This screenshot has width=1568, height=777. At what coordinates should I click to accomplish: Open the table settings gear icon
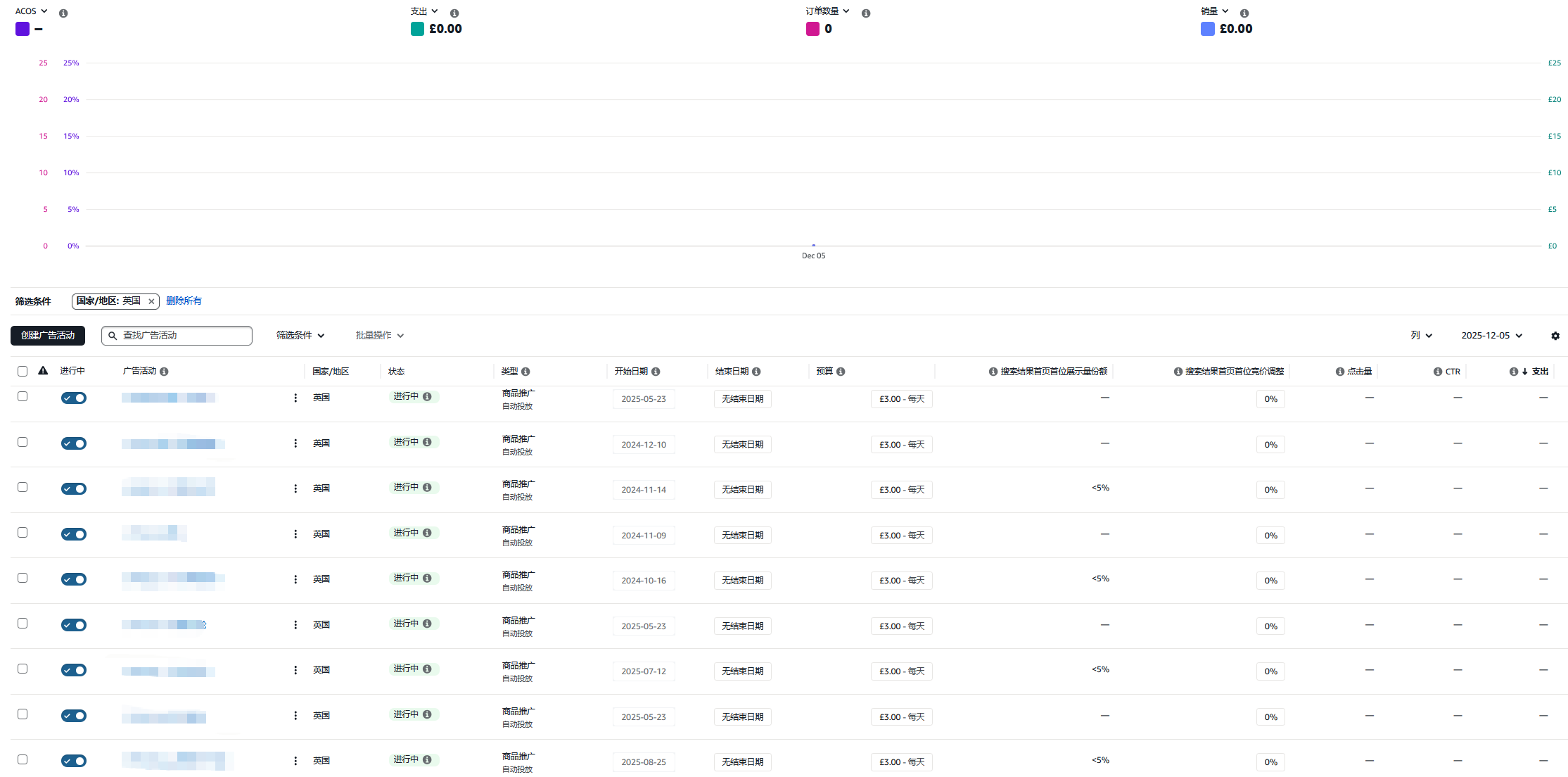pos(1555,336)
